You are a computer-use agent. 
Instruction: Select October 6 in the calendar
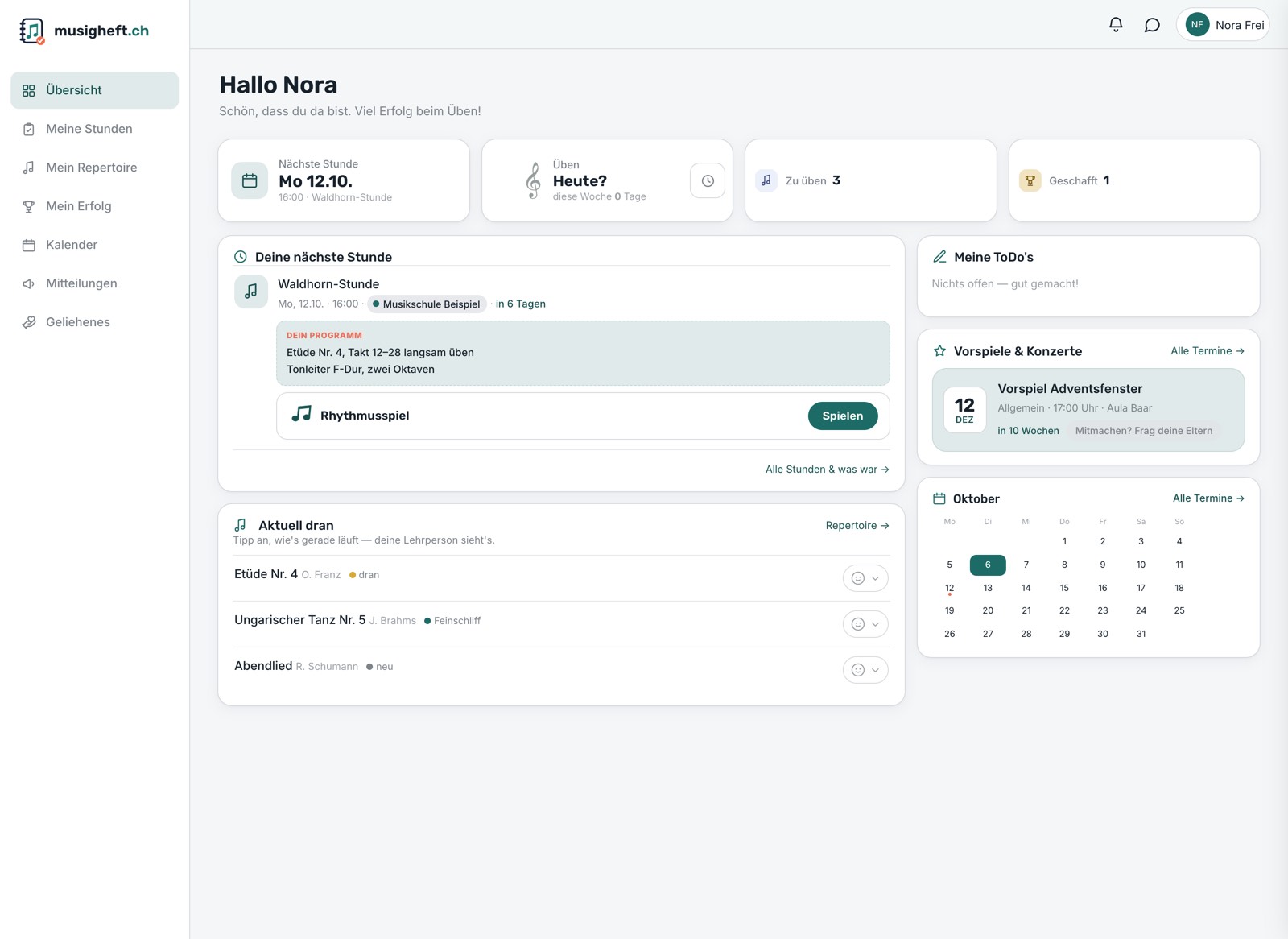(988, 565)
